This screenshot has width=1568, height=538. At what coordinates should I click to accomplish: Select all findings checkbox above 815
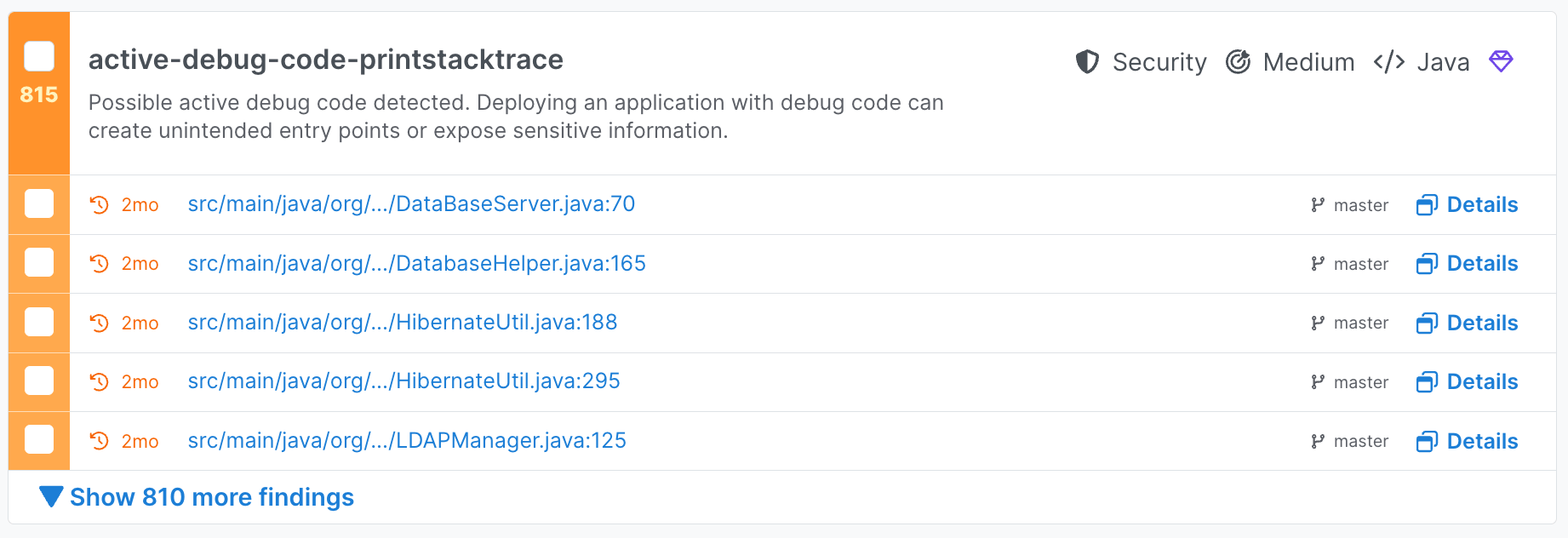tap(39, 56)
